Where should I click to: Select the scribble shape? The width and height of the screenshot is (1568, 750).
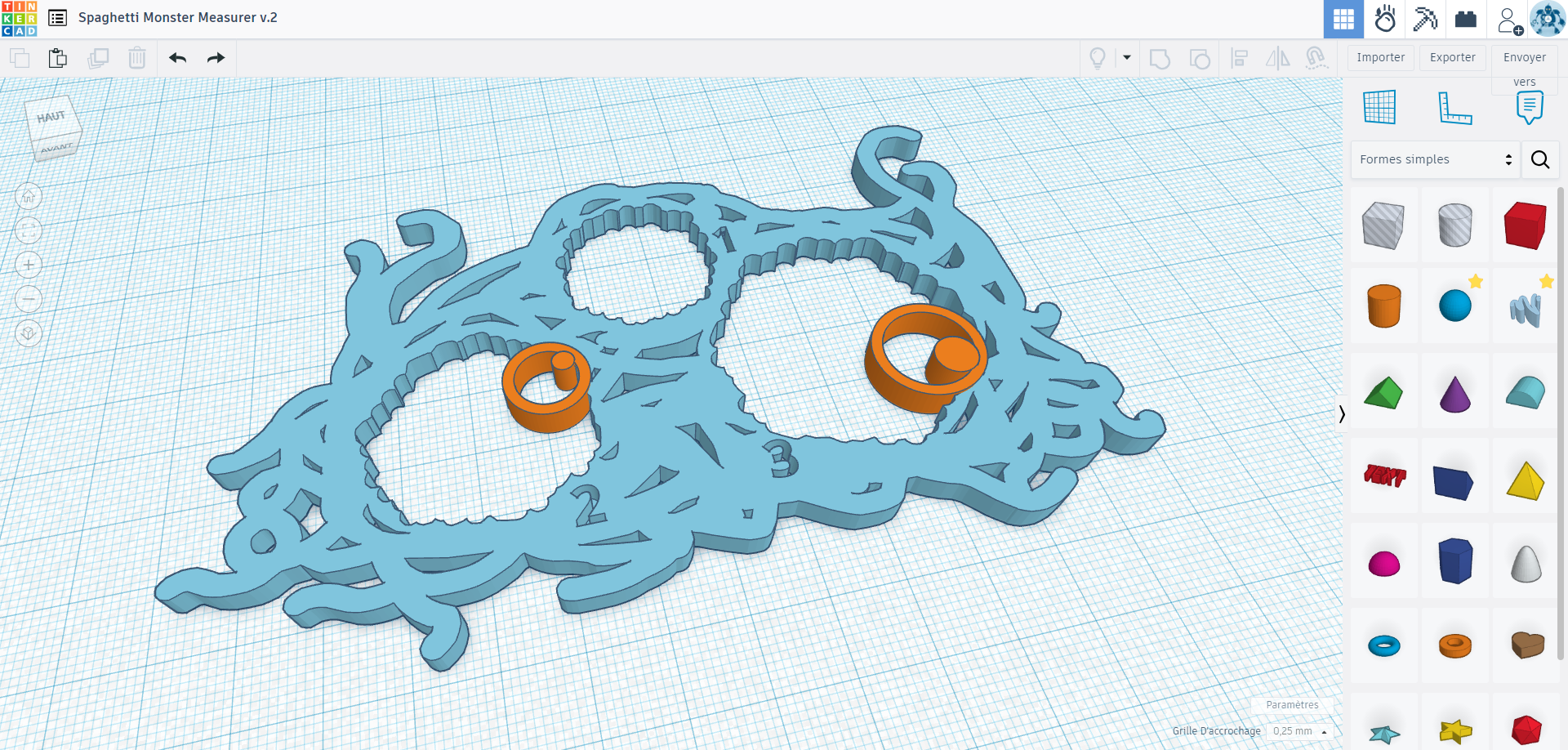(x=1526, y=309)
